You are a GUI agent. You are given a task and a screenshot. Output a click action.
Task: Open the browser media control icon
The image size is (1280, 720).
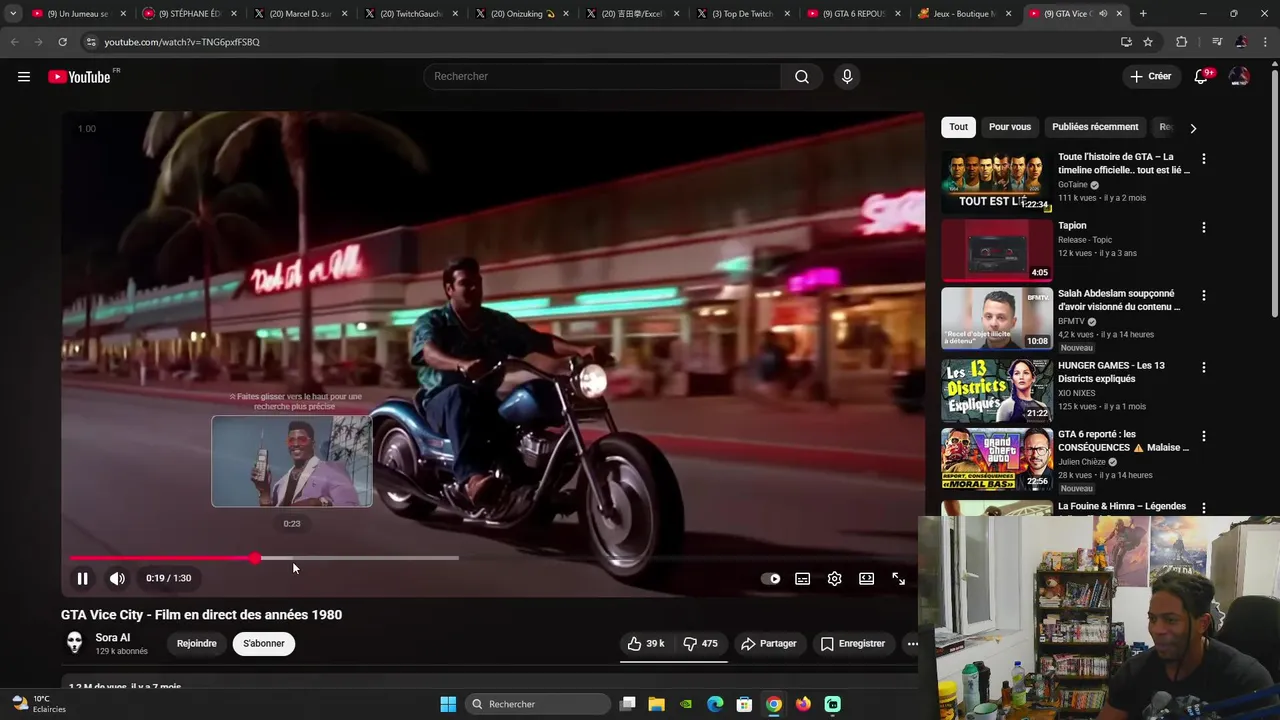[x=1217, y=42]
